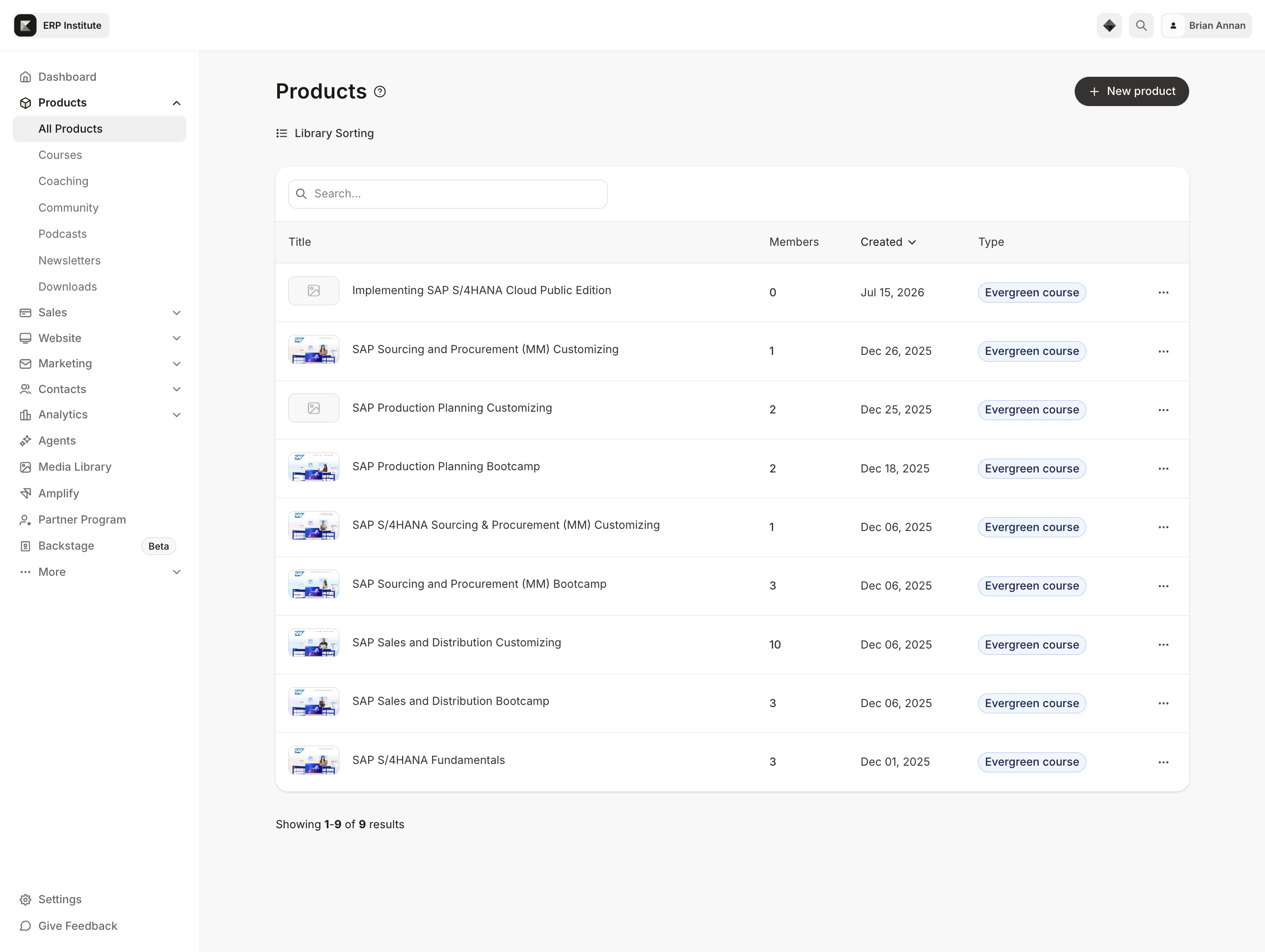This screenshot has width=1265, height=952.
Task: Open Community product category
Action: coord(68,208)
